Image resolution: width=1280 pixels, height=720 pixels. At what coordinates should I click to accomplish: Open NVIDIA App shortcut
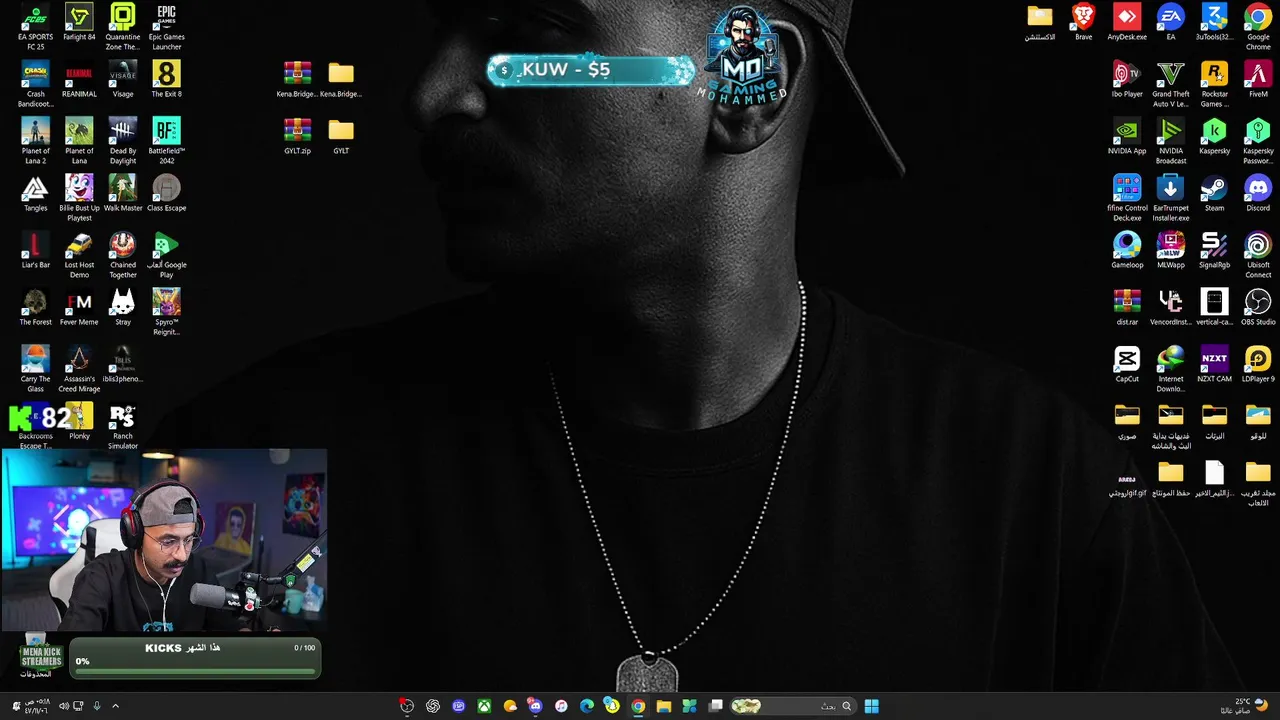[1127, 136]
